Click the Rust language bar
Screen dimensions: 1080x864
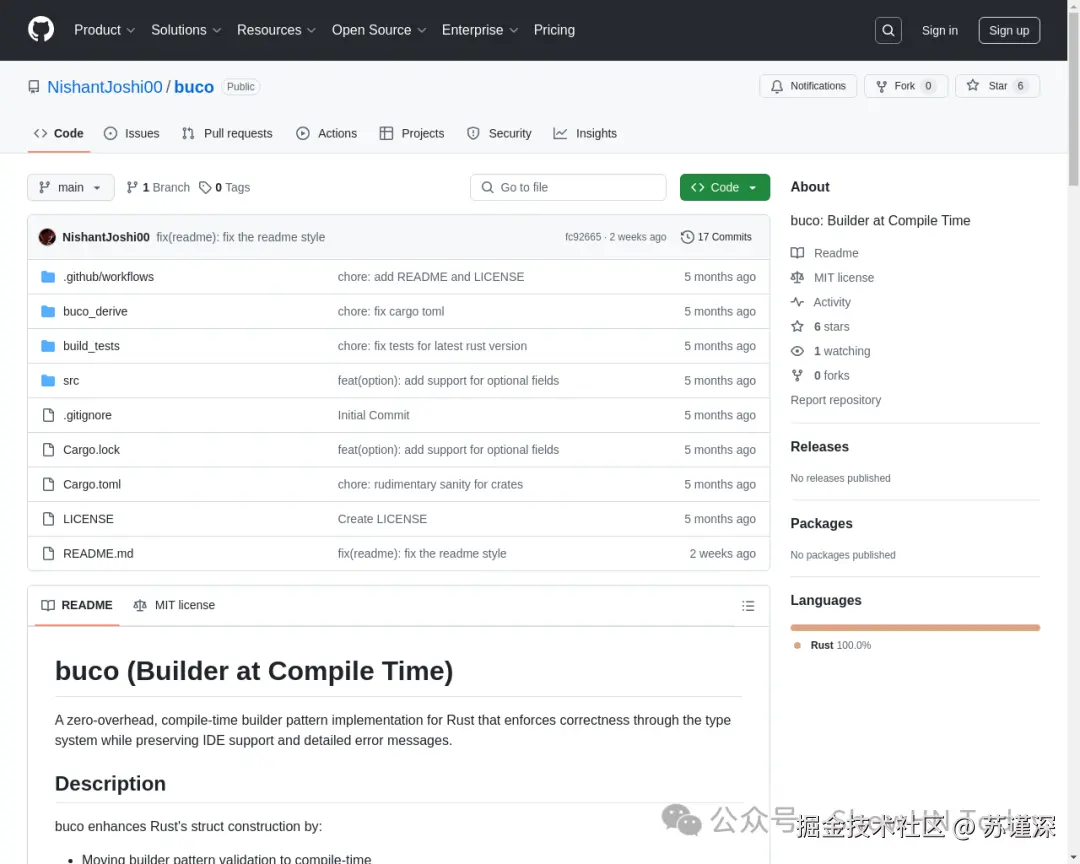click(x=915, y=627)
